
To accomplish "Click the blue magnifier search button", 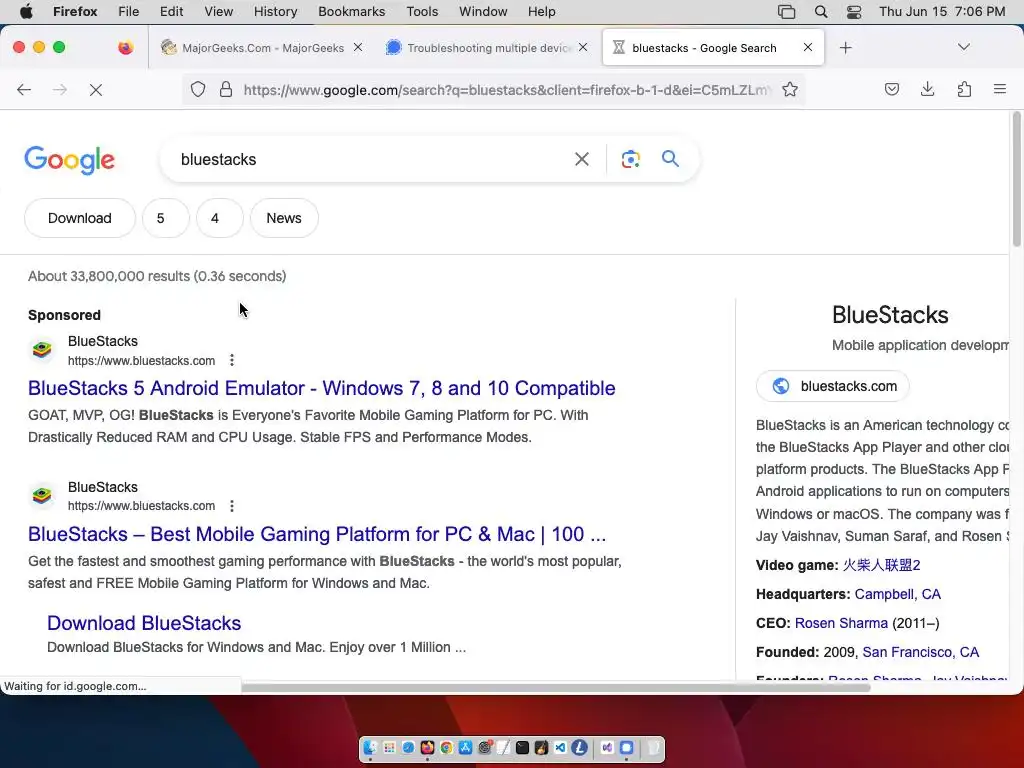I will [x=670, y=159].
